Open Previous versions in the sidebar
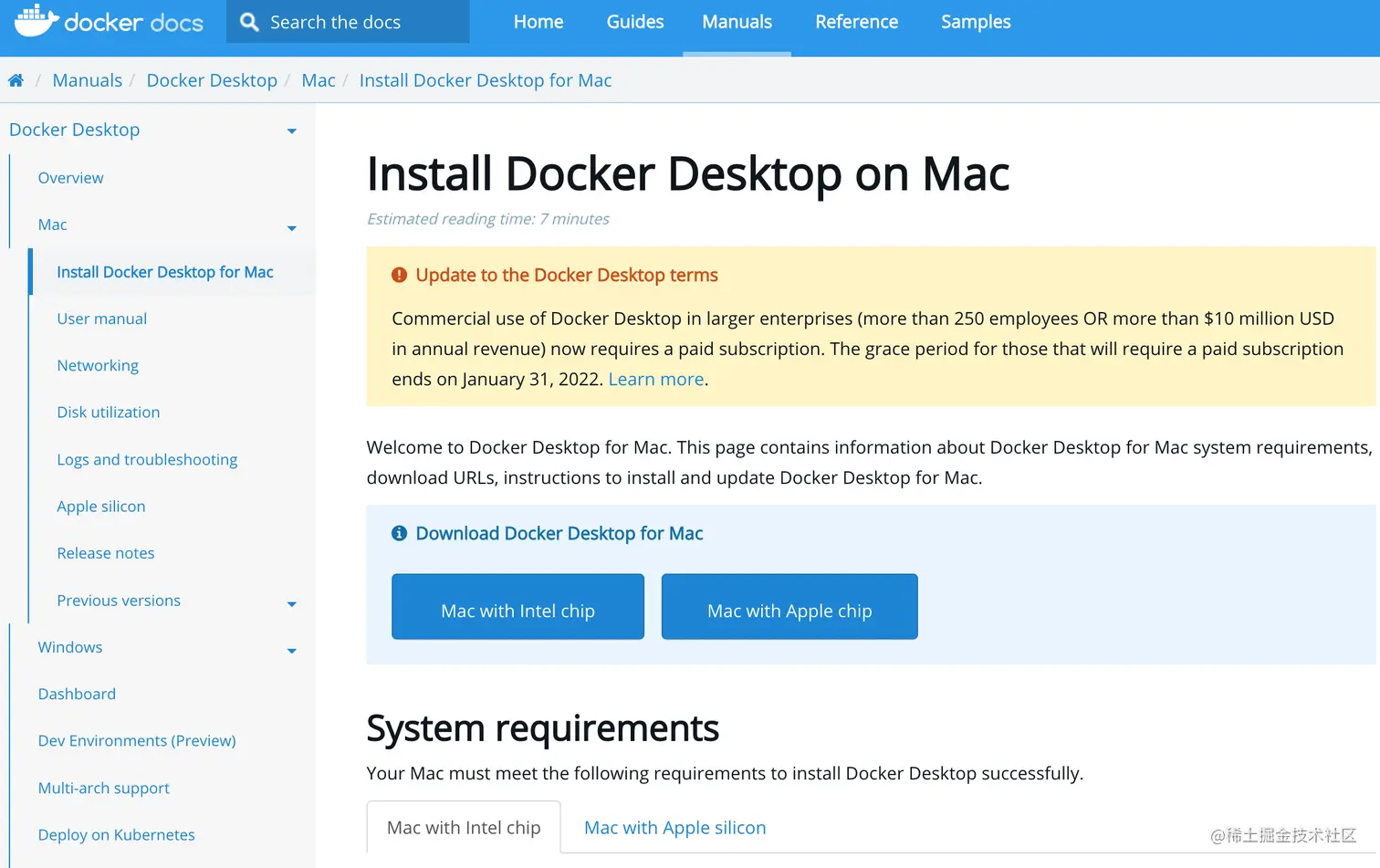The image size is (1380, 868). pyautogui.click(x=119, y=601)
